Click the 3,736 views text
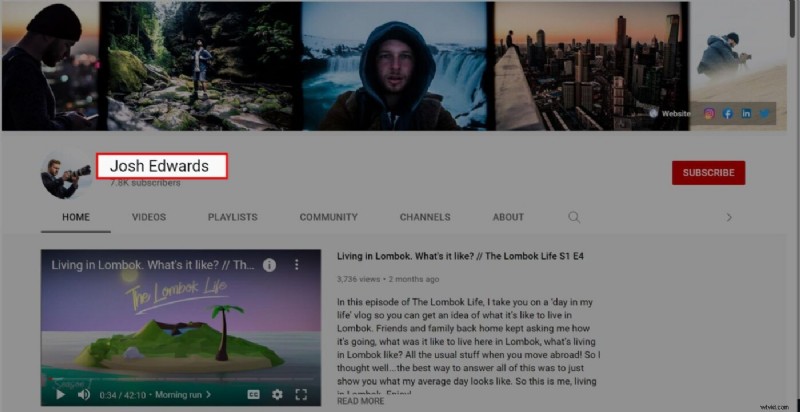The height and width of the screenshot is (412, 800). tap(359, 279)
